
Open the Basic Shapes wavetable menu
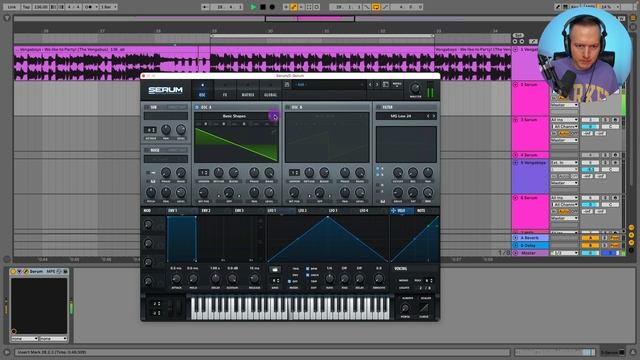234,116
